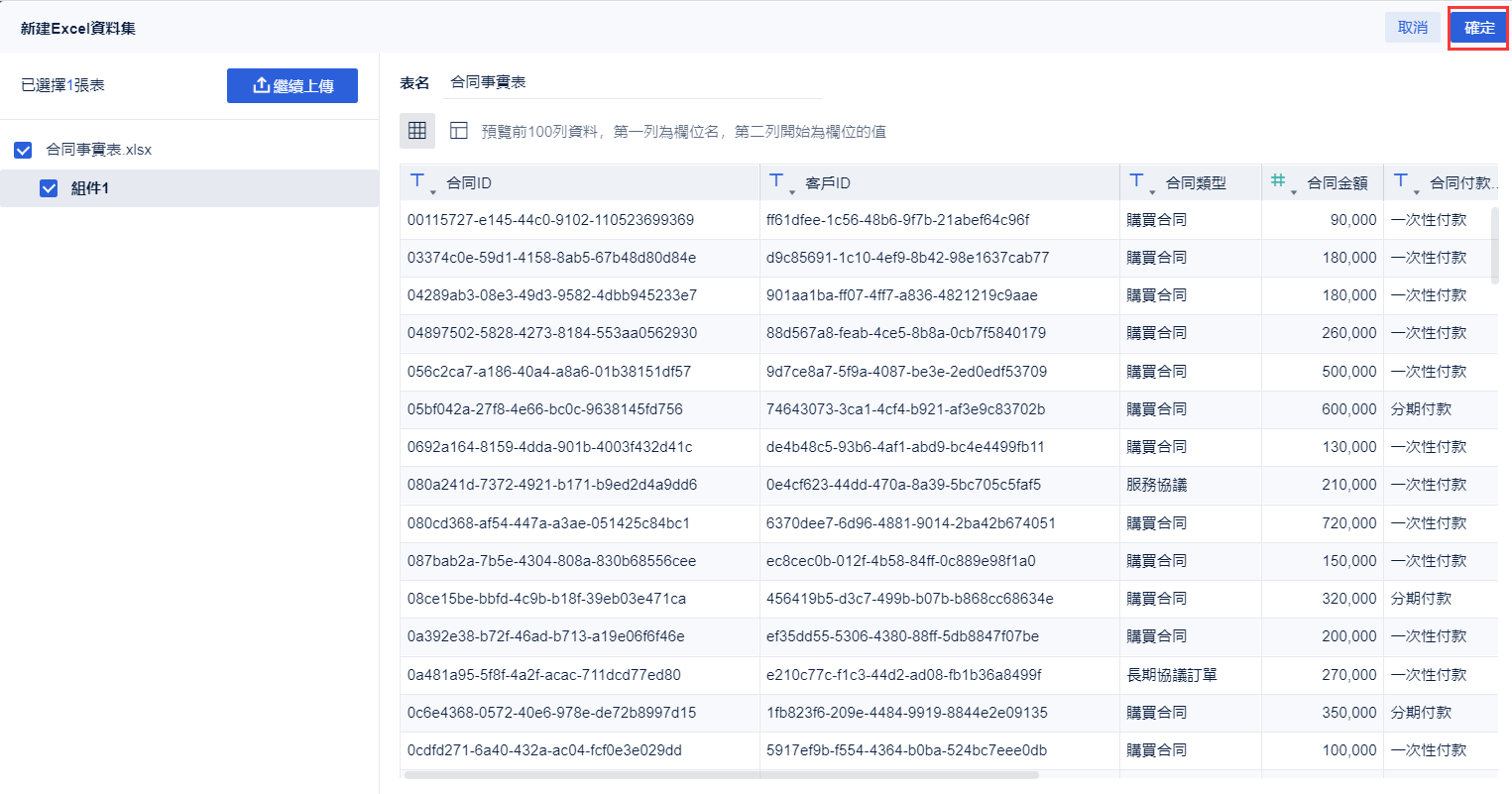This screenshot has height=794, width=1512.
Task: Click customer ID 6370dee7-6d96-4881-9014-2ba42b674051
Action: (x=940, y=523)
